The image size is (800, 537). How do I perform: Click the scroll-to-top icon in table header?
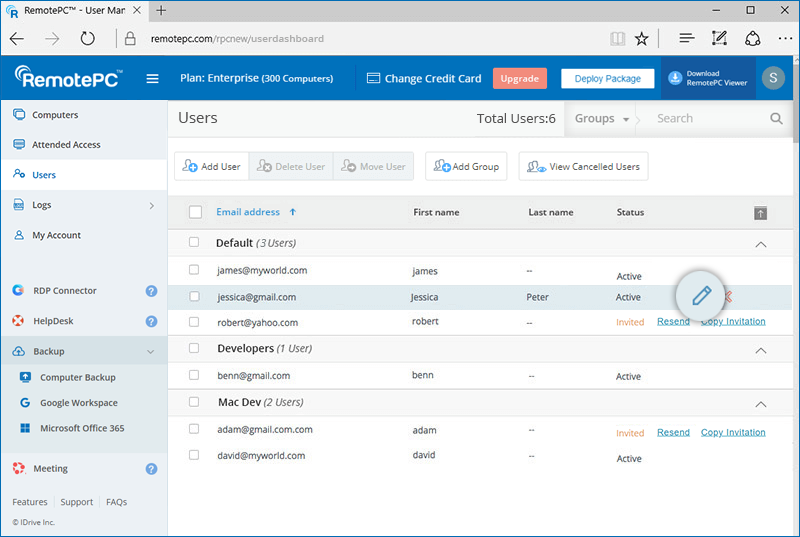pos(760,213)
